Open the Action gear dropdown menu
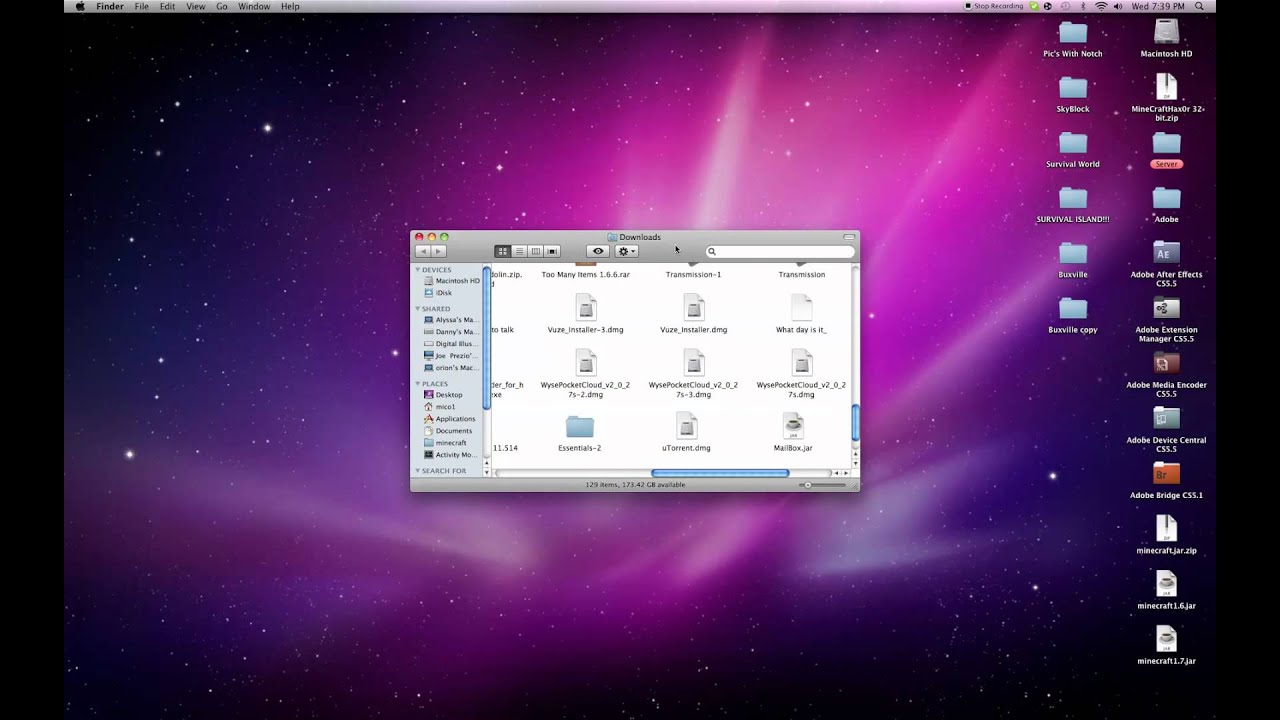 [627, 251]
